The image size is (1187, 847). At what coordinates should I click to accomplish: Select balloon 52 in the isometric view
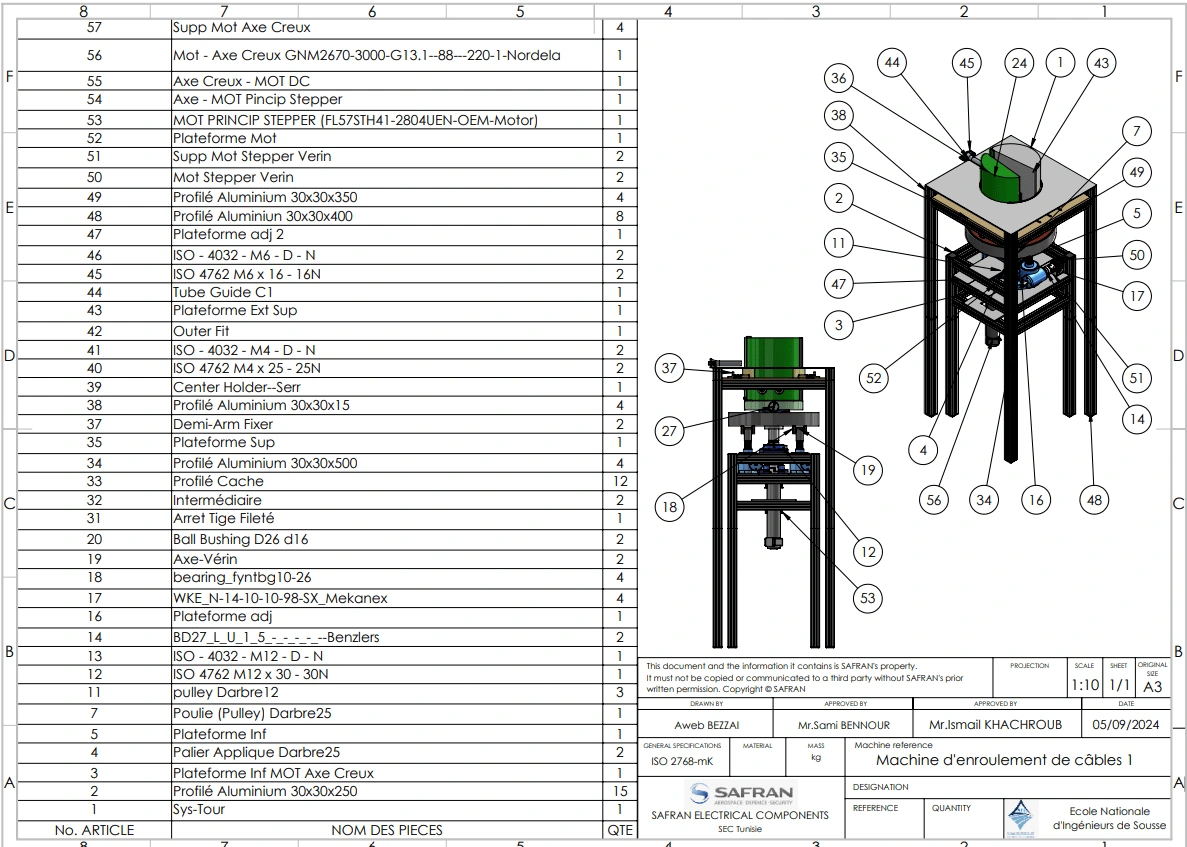pos(874,378)
